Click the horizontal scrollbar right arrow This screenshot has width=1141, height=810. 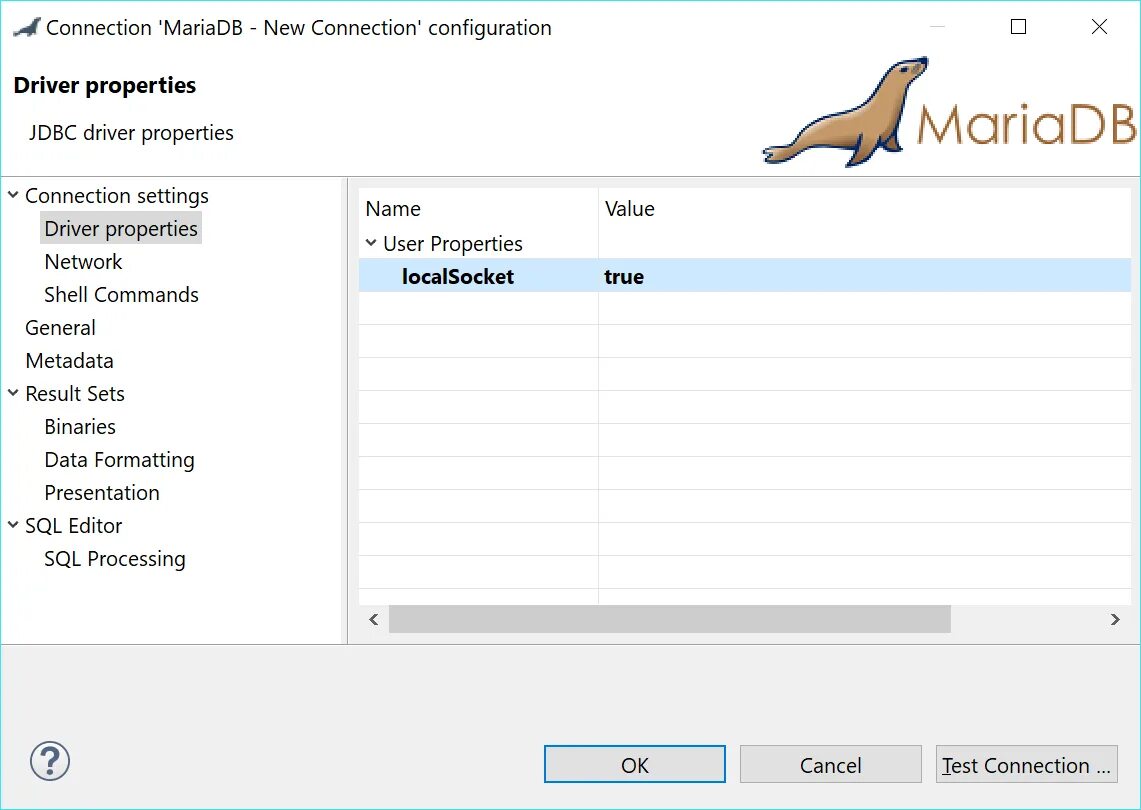tap(1115, 619)
